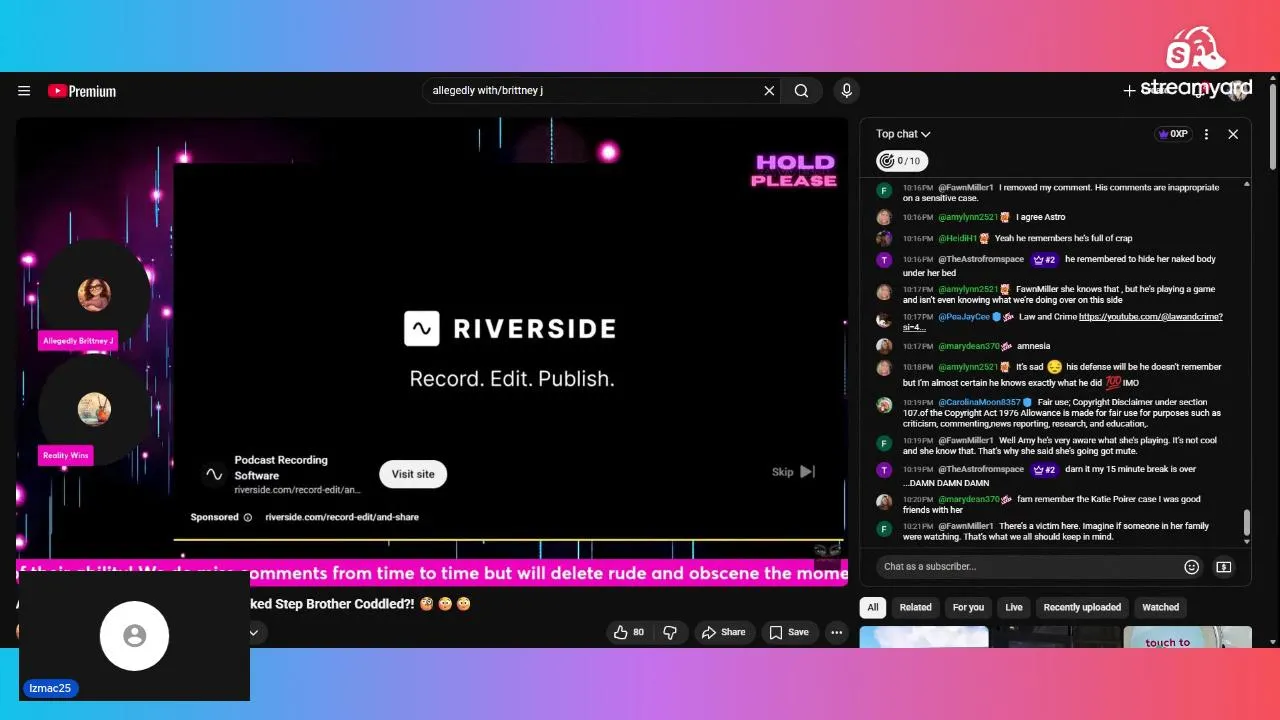Screen dimensions: 1280x720
Task: Save the video to playlist
Action: (x=789, y=632)
